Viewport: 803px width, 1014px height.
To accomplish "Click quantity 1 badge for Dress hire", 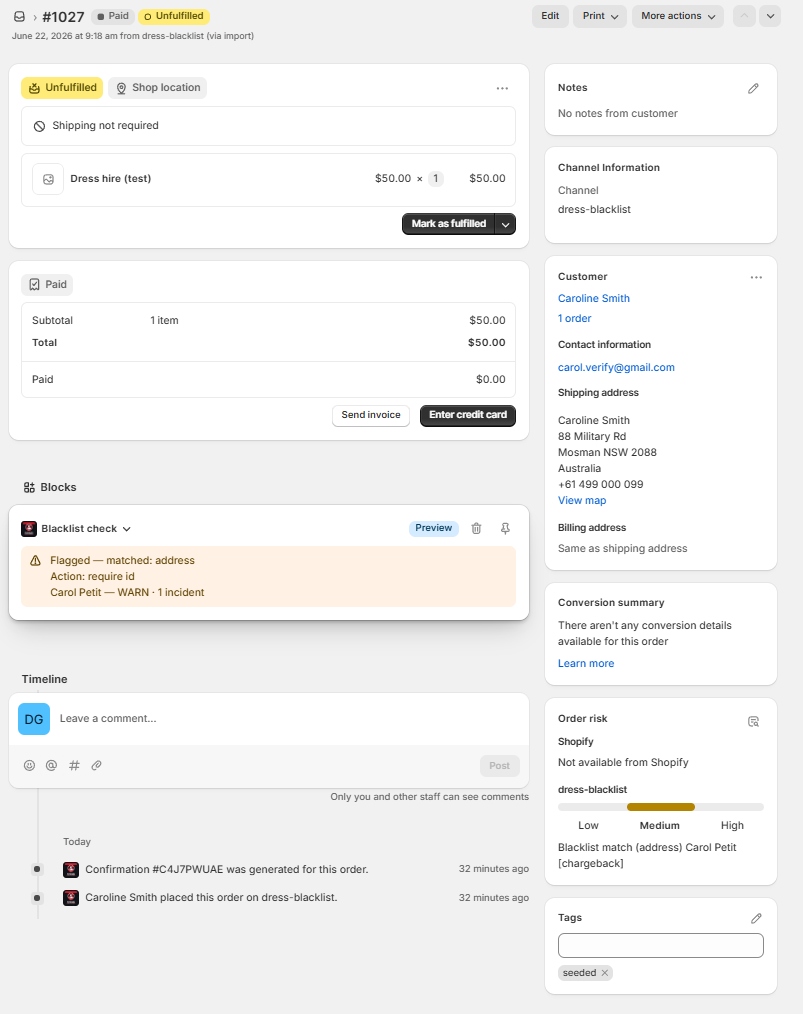I will pyautogui.click(x=436, y=178).
